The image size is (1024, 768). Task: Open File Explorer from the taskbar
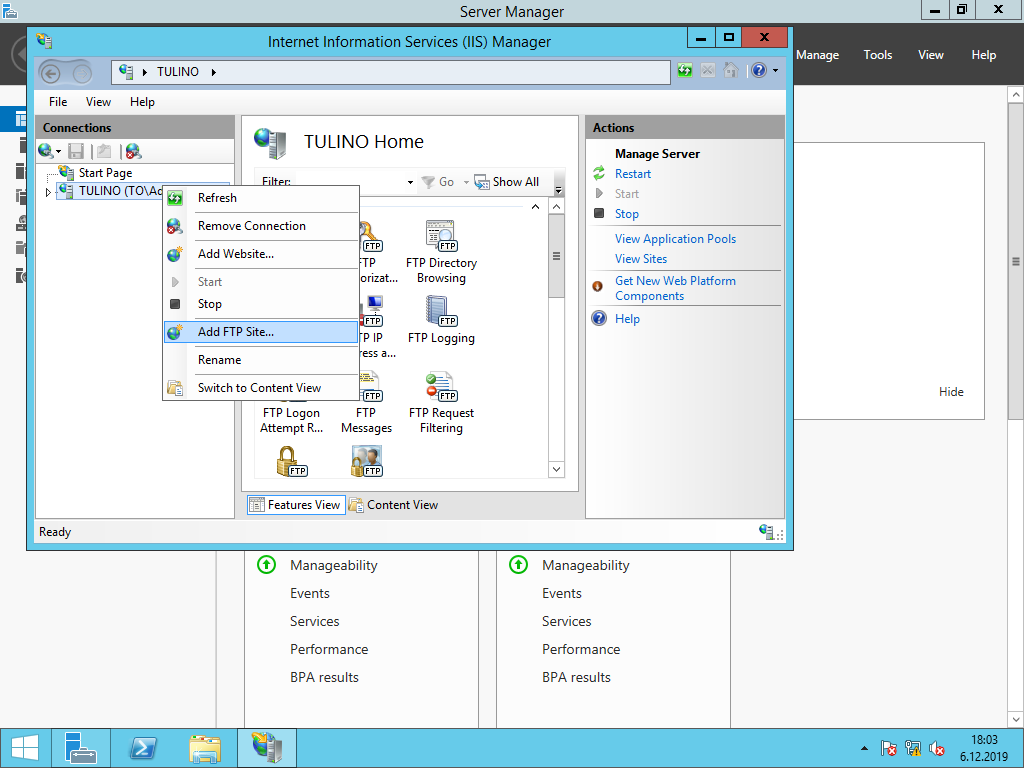[x=205, y=748]
